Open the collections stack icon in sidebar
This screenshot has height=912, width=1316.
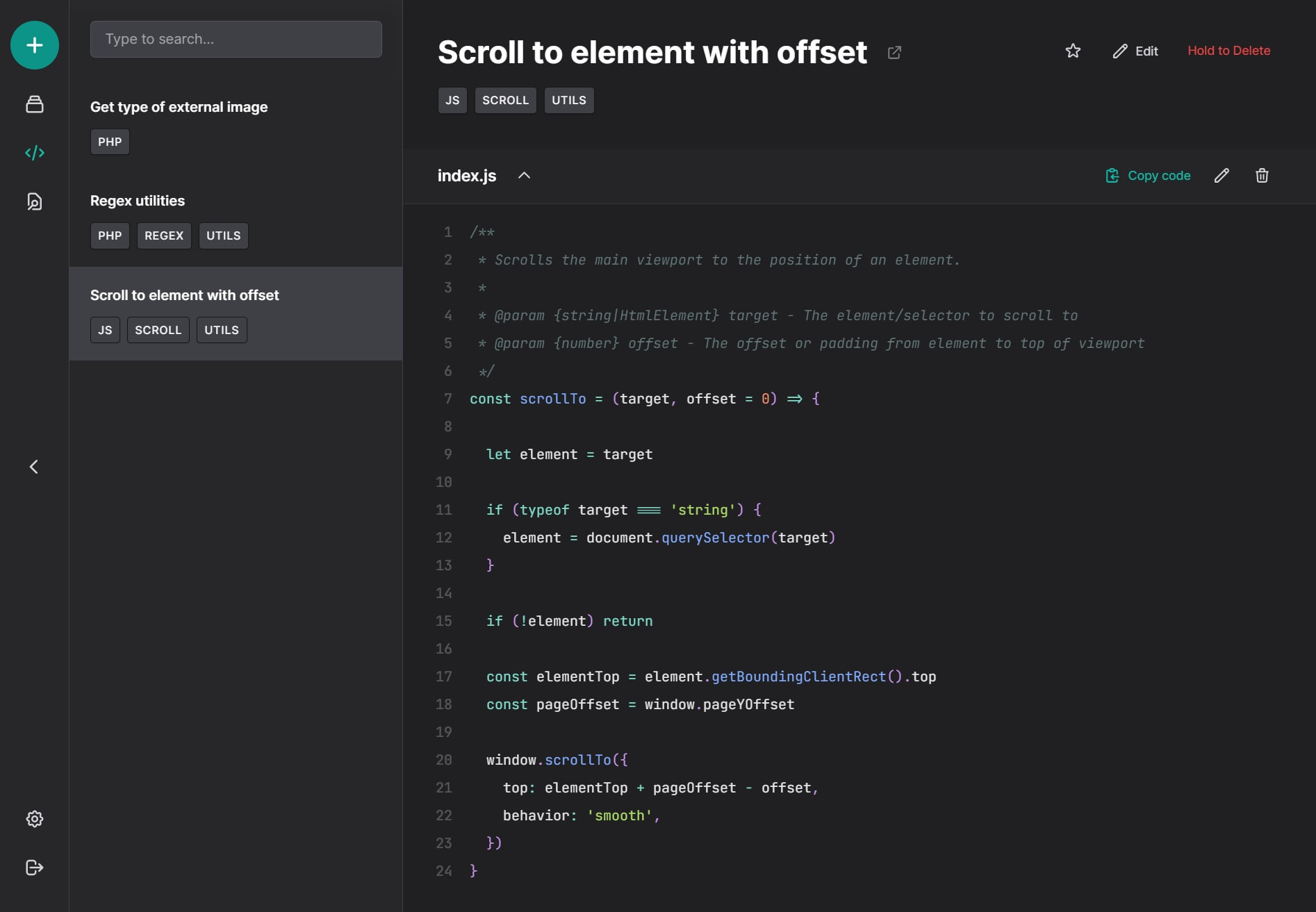[x=34, y=104]
